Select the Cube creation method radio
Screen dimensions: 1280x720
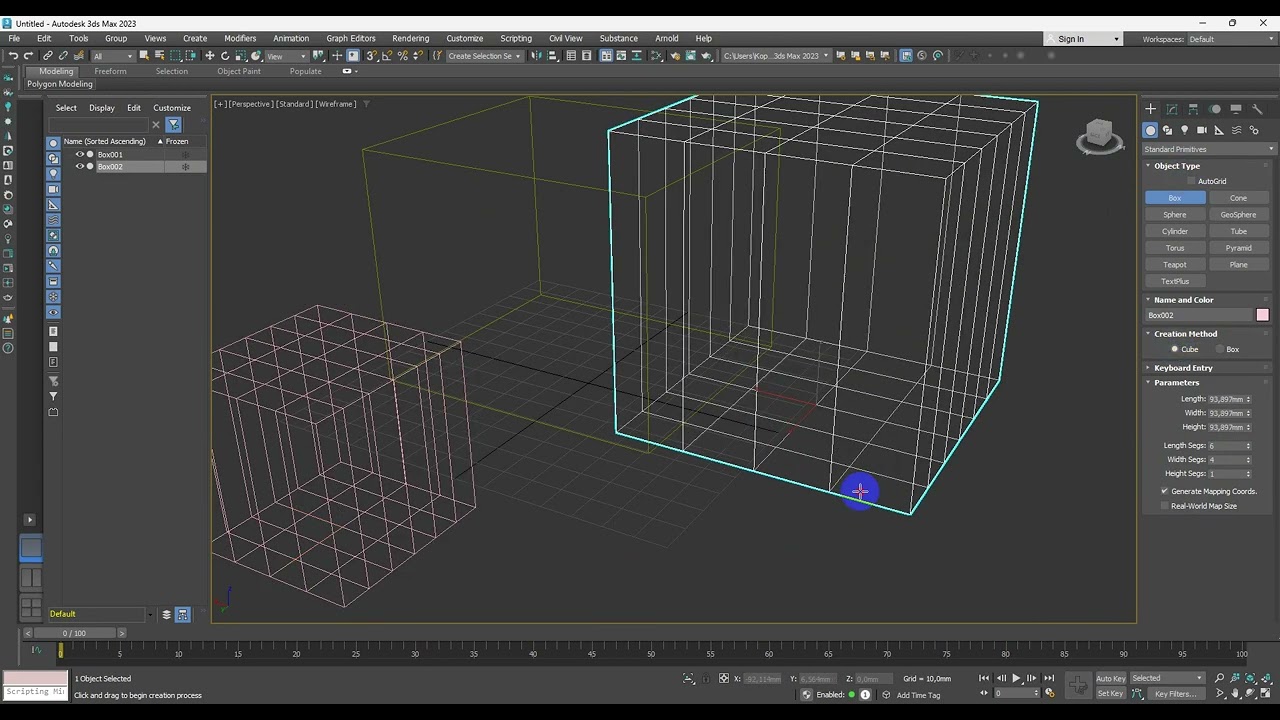click(x=1175, y=349)
